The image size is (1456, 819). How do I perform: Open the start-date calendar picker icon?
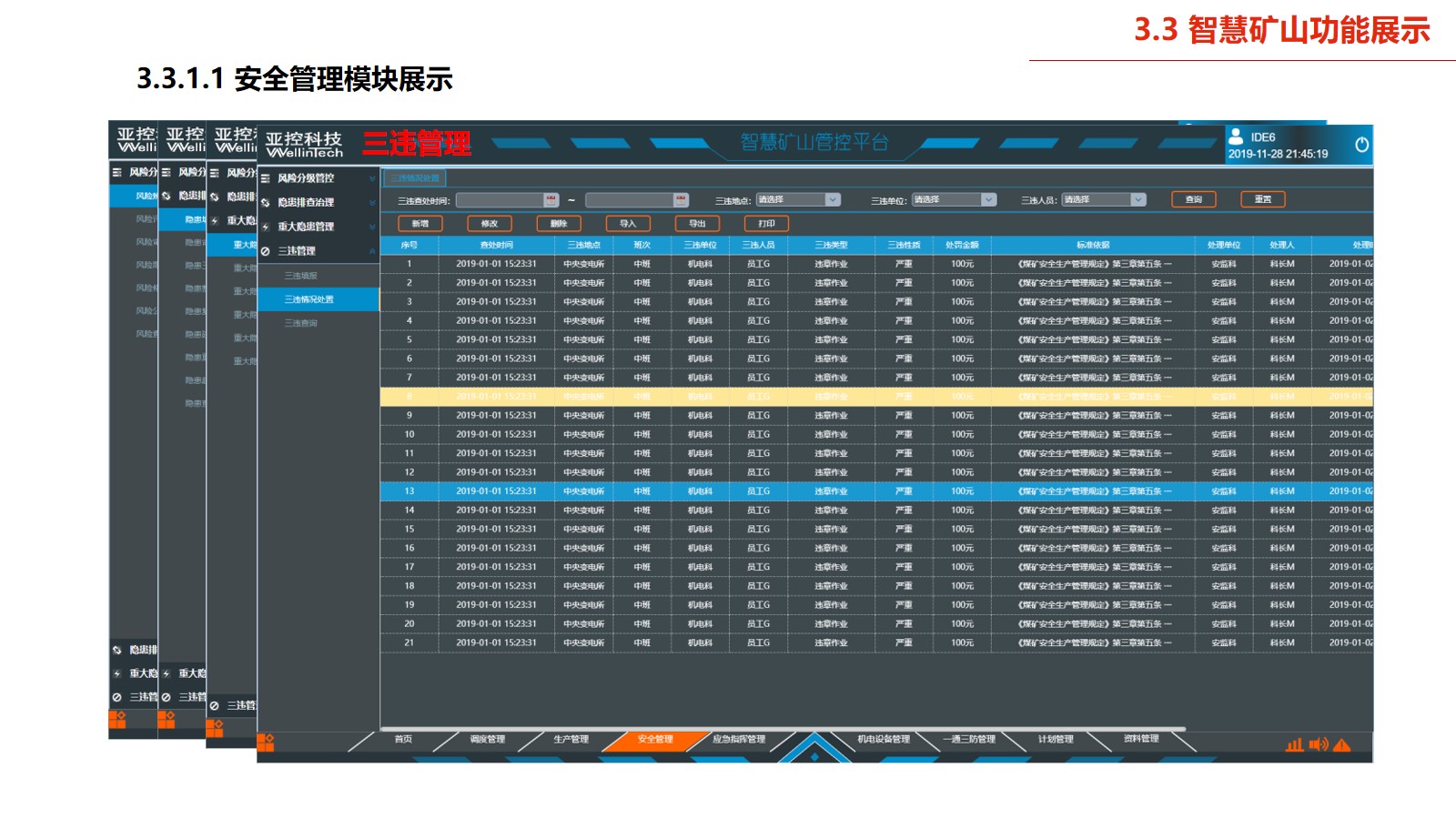tap(551, 200)
